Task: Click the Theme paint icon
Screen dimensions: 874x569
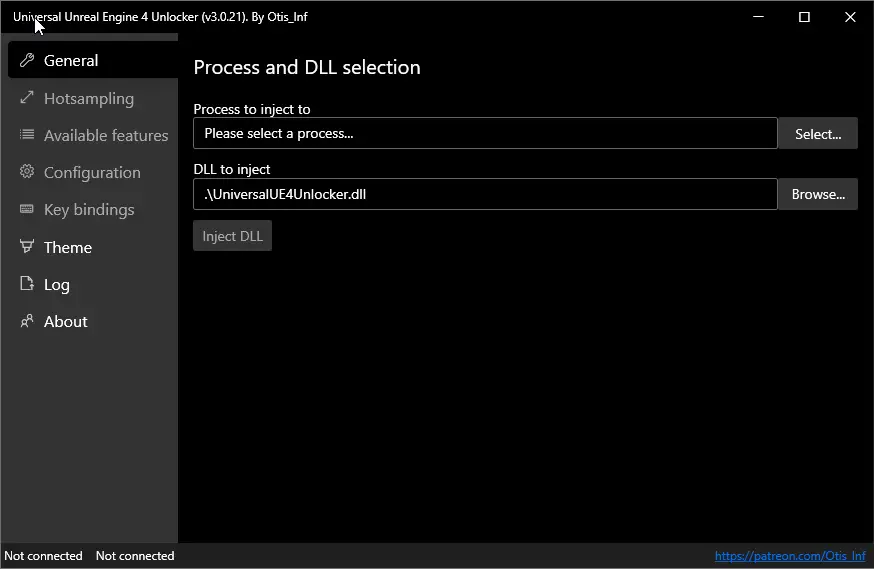Action: coord(27,246)
